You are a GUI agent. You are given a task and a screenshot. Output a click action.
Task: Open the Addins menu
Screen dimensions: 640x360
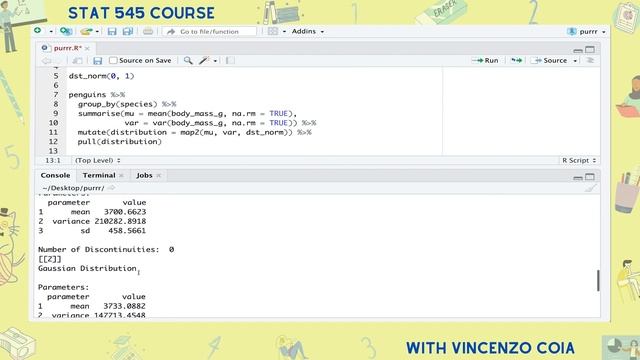(x=308, y=31)
